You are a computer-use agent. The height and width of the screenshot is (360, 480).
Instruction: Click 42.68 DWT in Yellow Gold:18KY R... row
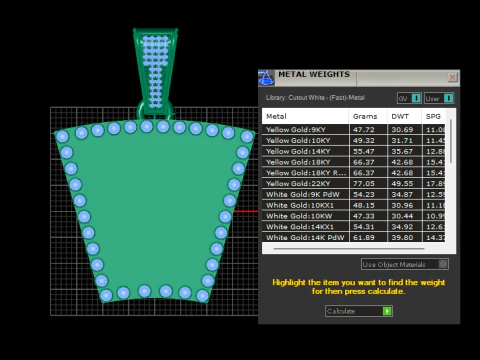pos(402,173)
